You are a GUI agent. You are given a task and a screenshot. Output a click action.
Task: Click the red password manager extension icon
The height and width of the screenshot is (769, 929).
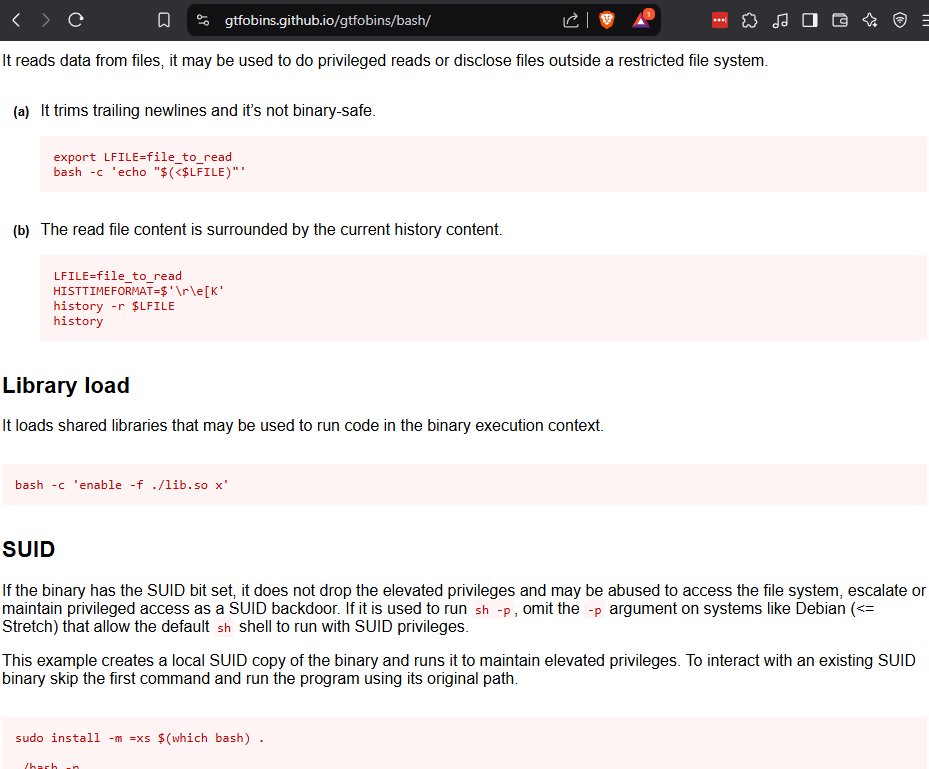[719, 19]
